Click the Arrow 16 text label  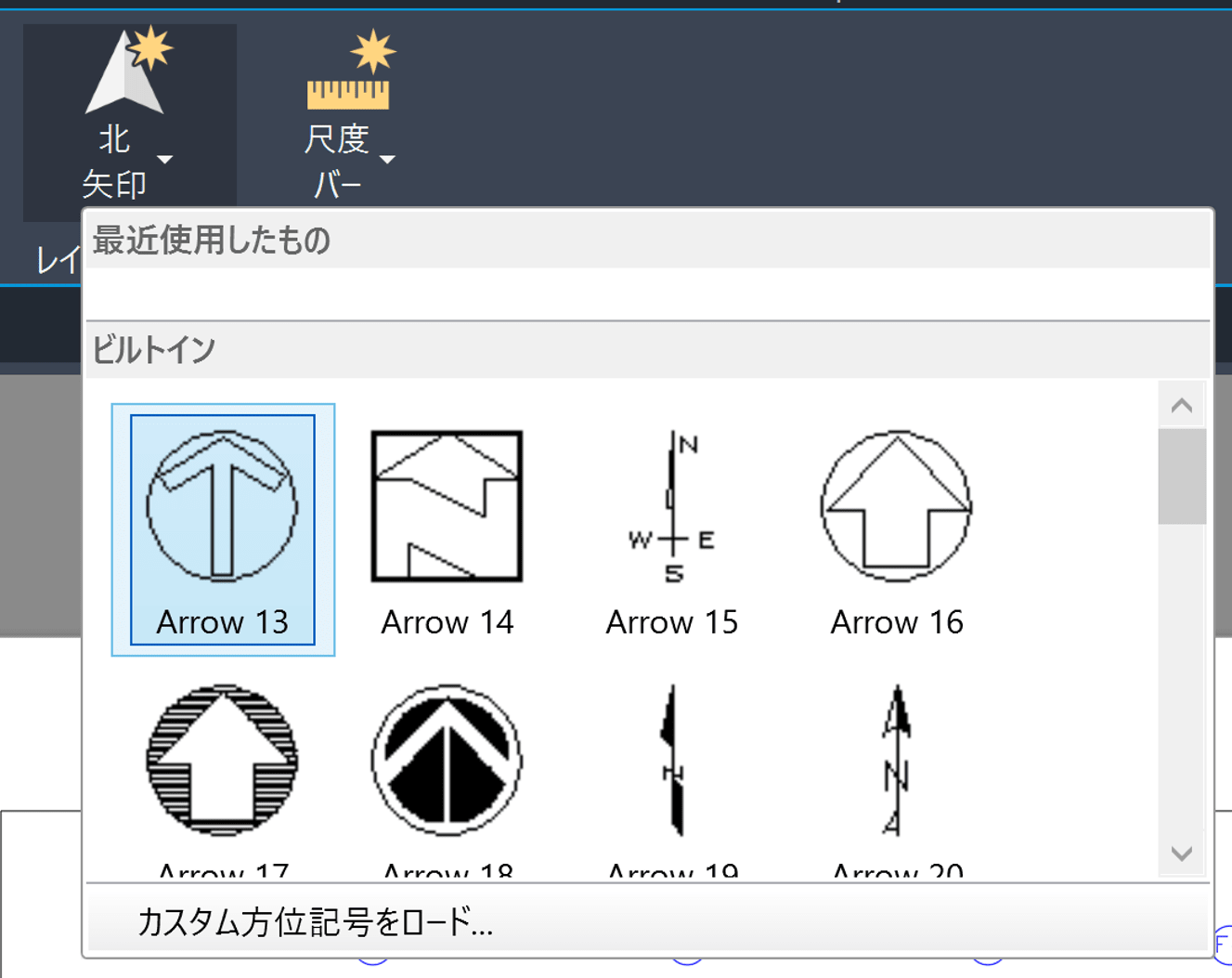(896, 622)
